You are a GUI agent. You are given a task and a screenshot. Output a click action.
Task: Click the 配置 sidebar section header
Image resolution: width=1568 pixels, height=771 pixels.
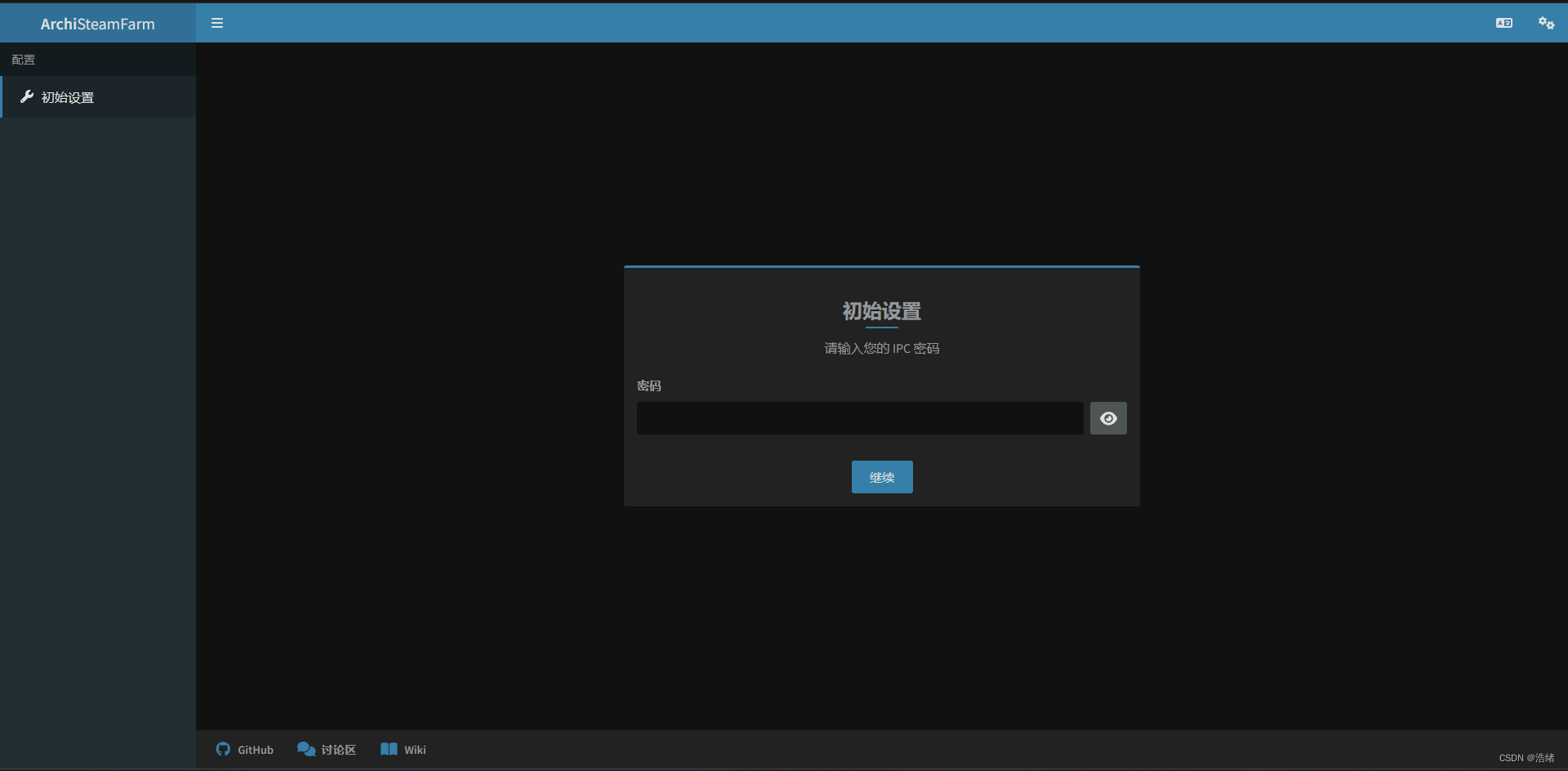point(24,60)
